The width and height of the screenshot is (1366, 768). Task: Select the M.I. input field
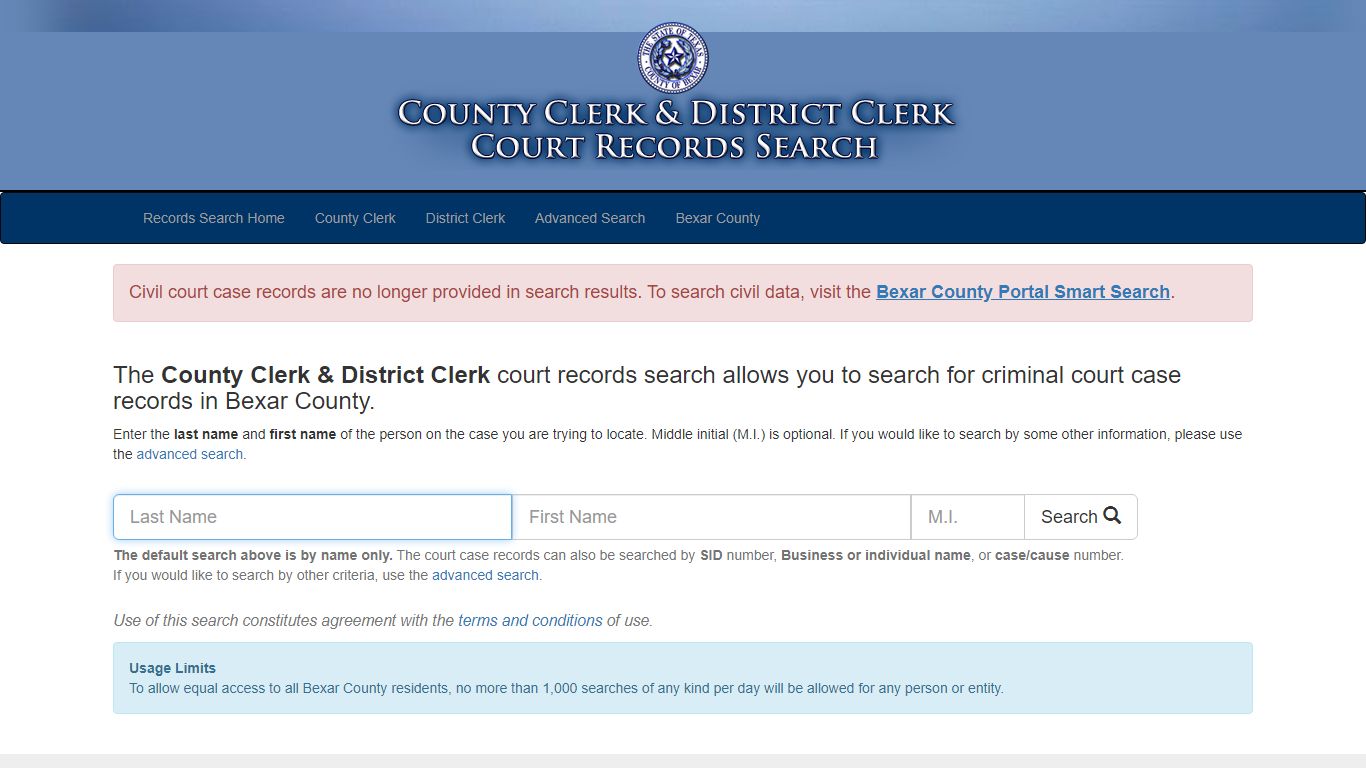click(x=967, y=517)
